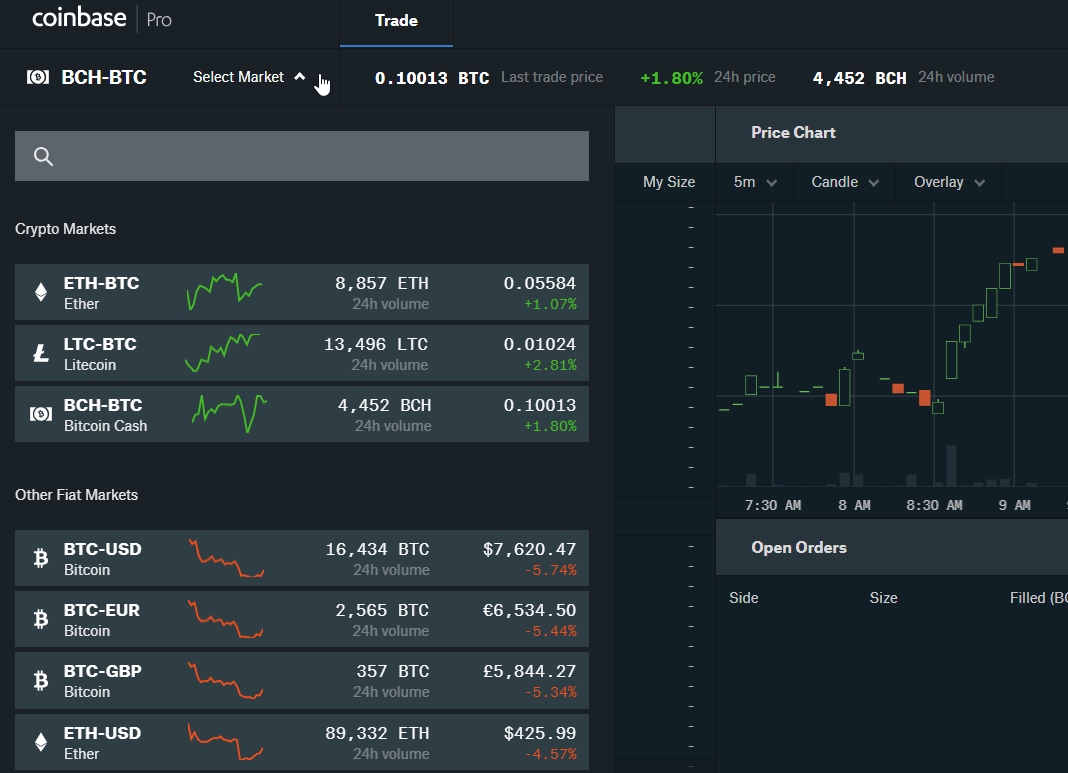The image size is (1068, 773).
Task: Click the 9 AM time label on chart
Action: [x=1014, y=505]
